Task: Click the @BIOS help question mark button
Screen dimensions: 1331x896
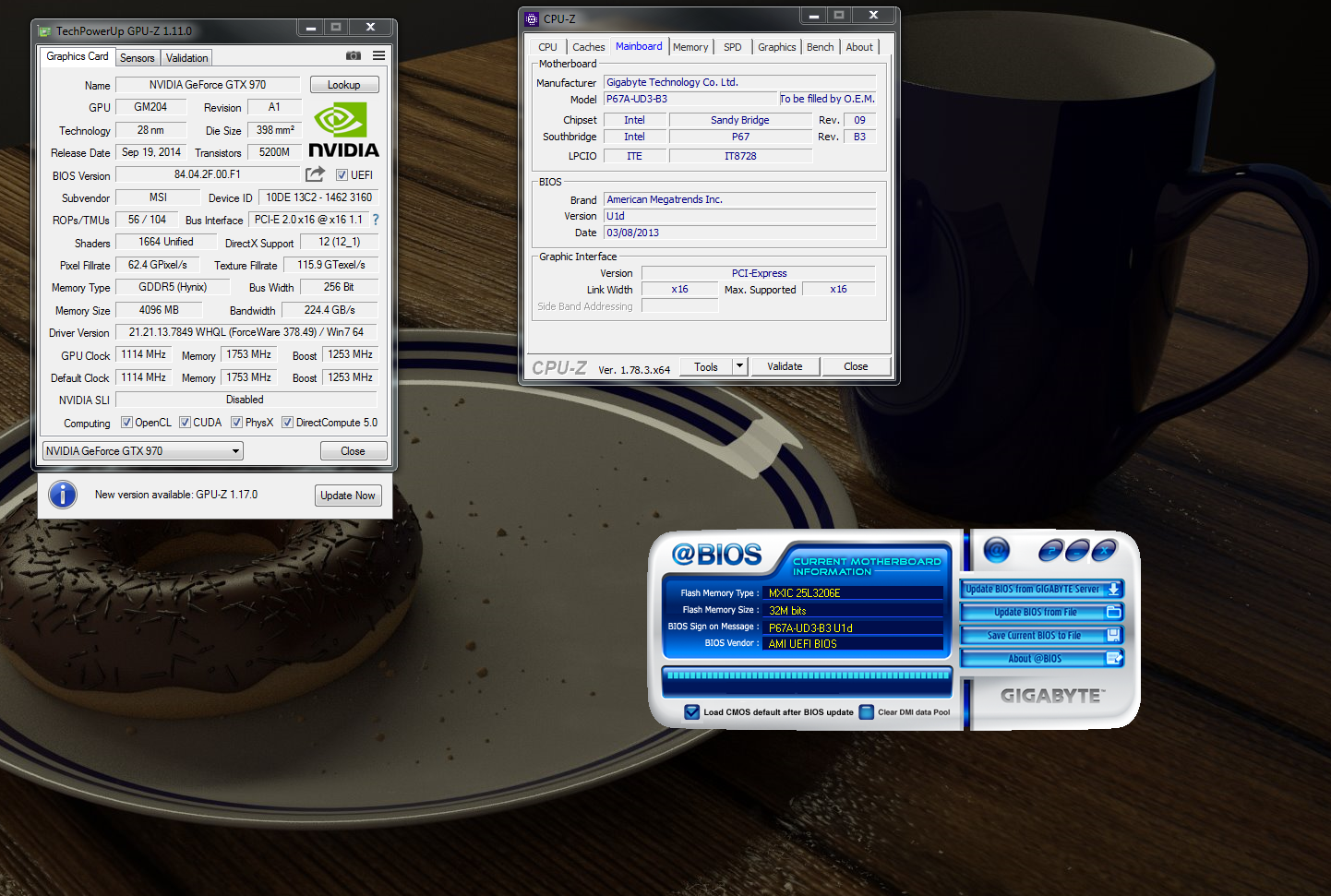Action: click(x=1050, y=552)
